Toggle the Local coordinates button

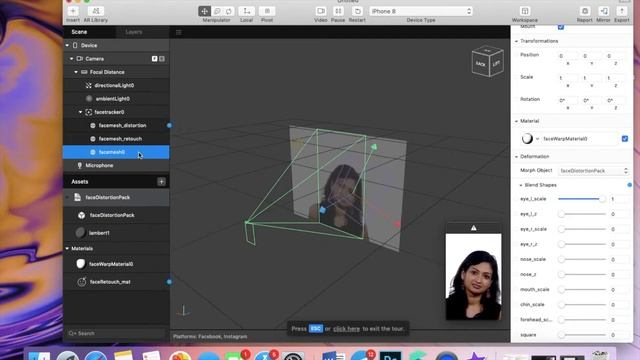pos(247,11)
